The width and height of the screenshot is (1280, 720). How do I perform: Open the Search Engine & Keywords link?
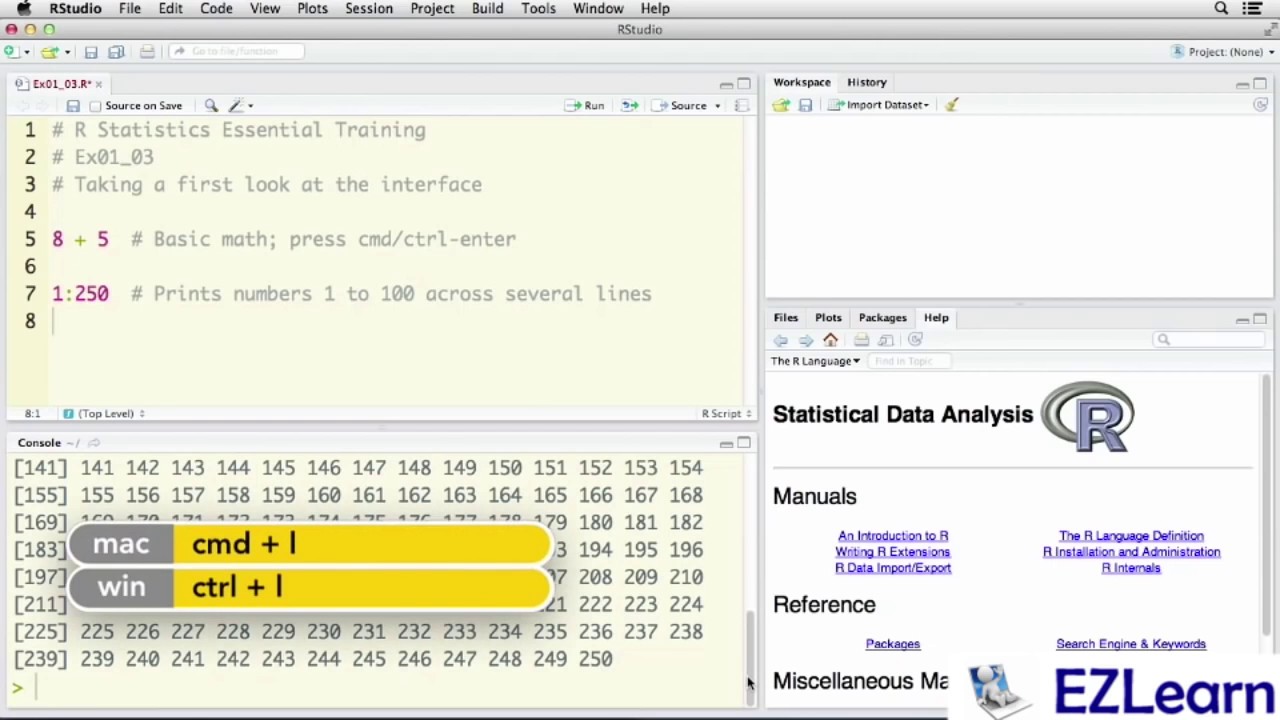1131,644
